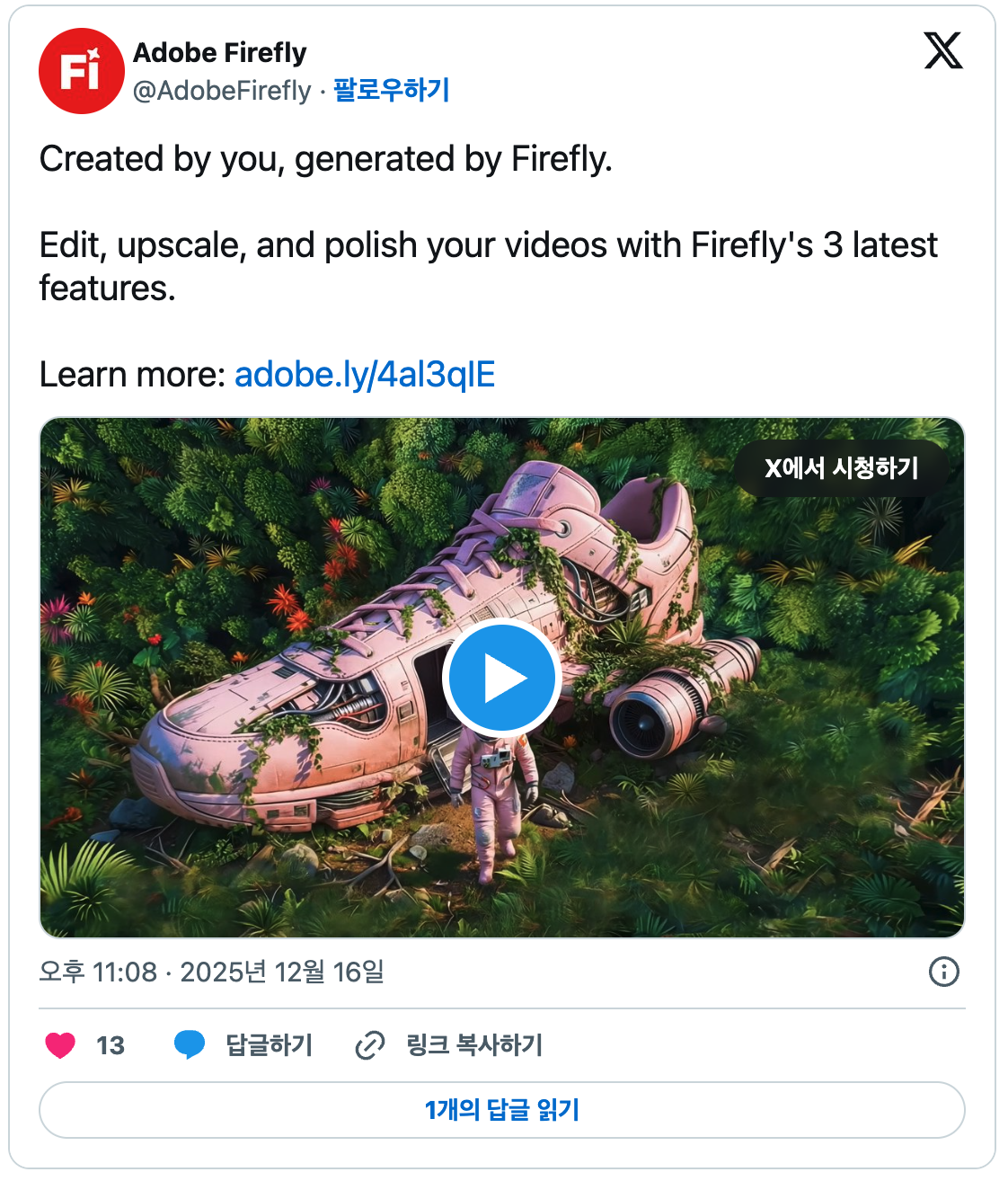Open the tweet info icon
The width and height of the screenshot is (1008, 1181).
click(943, 972)
